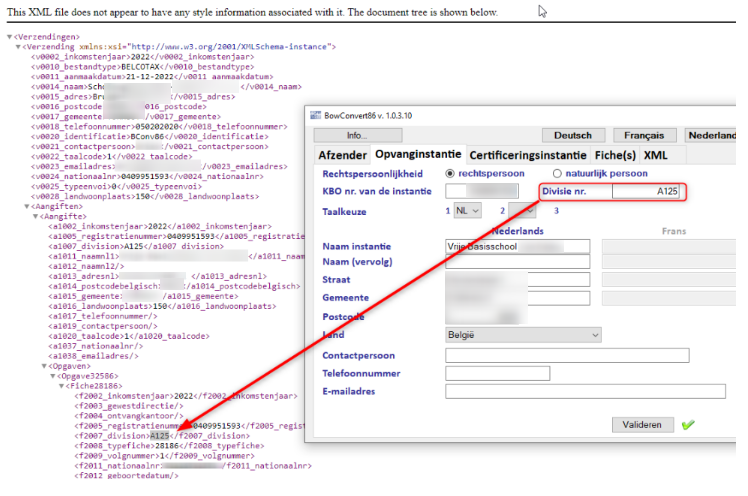Open the first Taalkeuze dropdown showing NL

468,210
